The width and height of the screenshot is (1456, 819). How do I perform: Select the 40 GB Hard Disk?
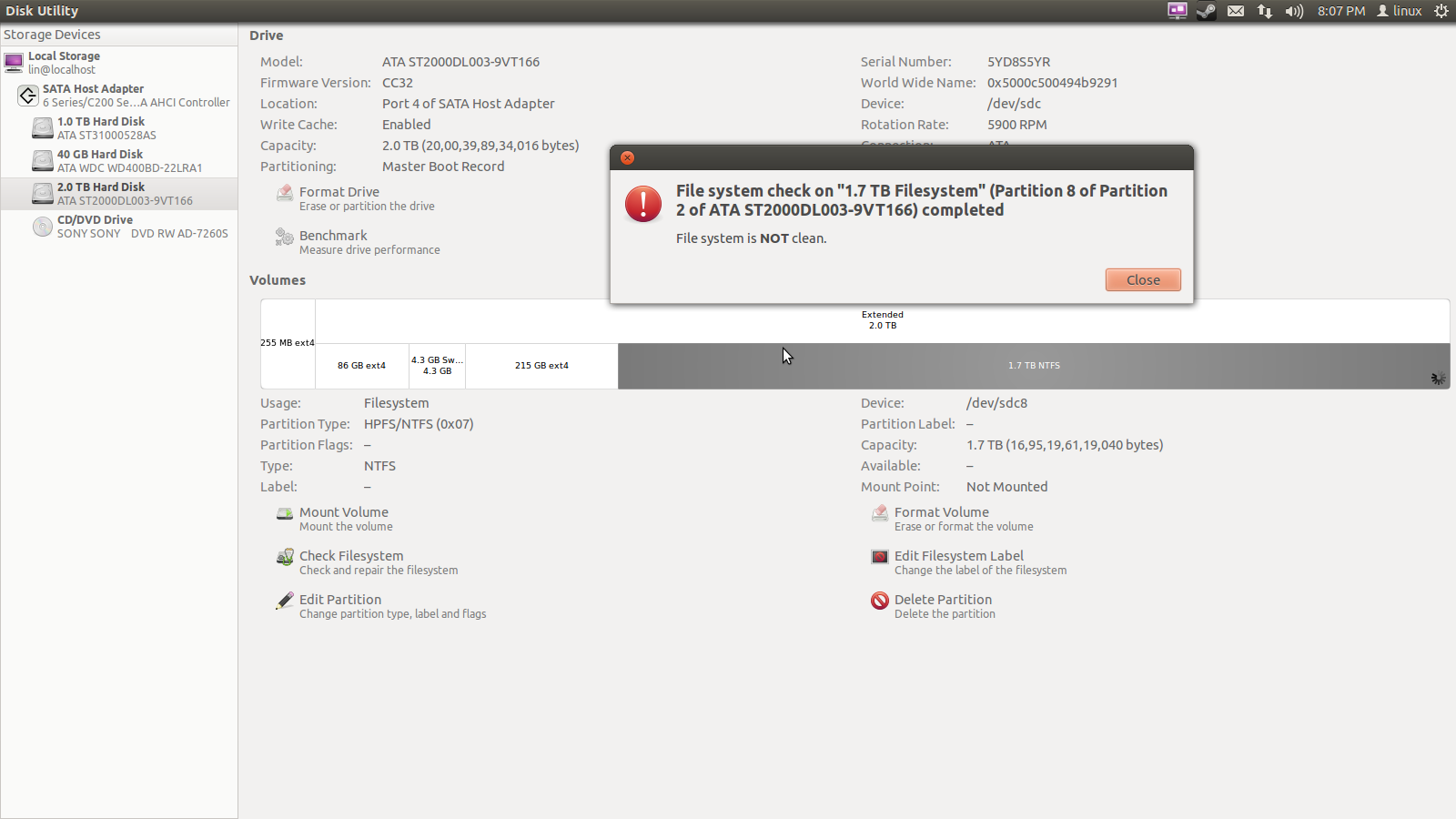[x=100, y=161]
